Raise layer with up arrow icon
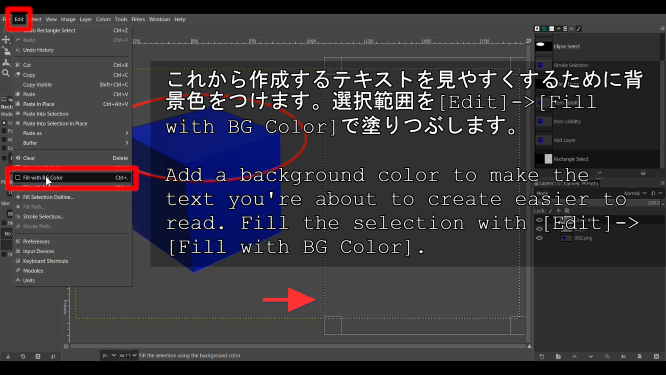The height and width of the screenshot is (375, 666). pos(574,356)
